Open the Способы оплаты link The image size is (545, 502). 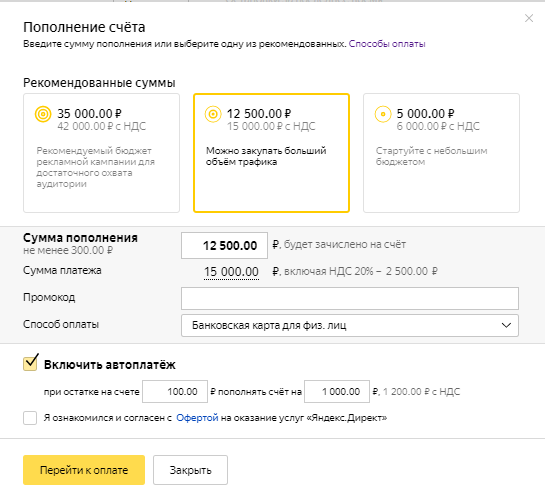(387, 44)
